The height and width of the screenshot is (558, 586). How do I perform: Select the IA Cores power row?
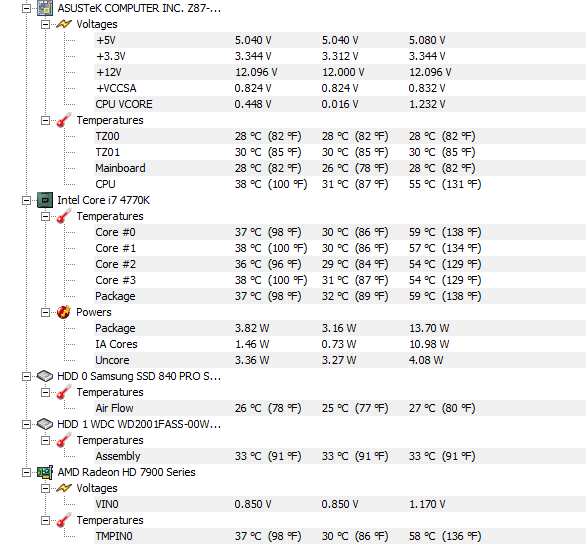click(x=340, y=344)
